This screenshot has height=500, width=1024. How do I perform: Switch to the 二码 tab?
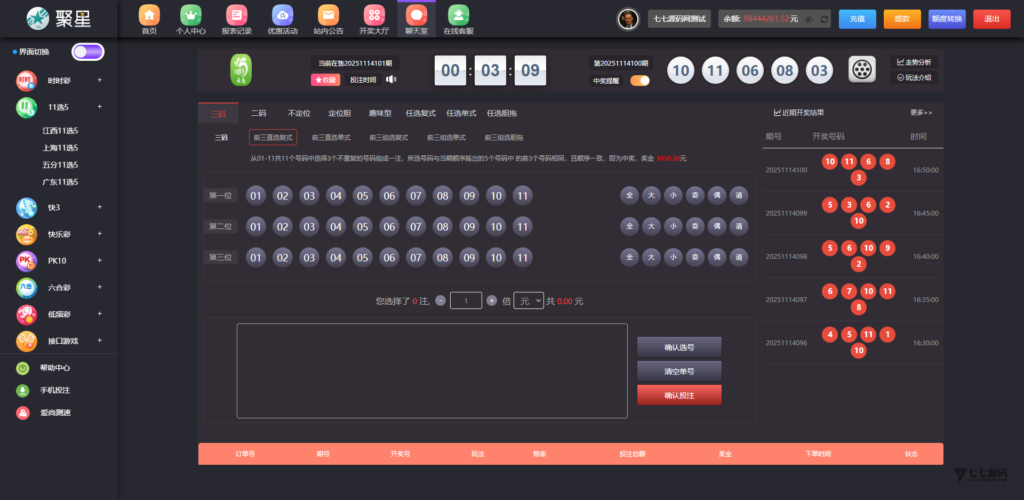point(258,113)
